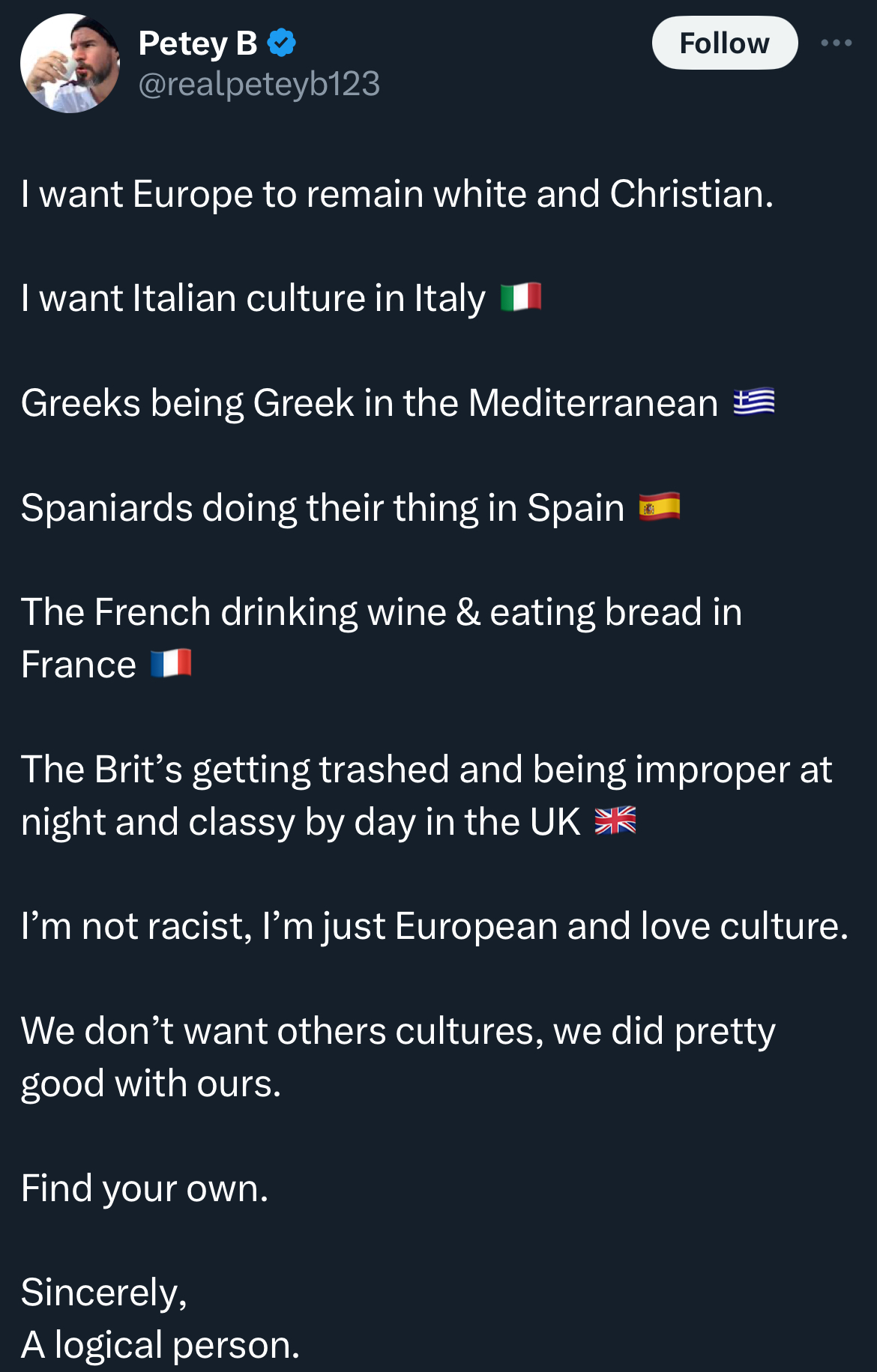Click the French flag emoji
Viewport: 877px width, 1372px height.
click(171, 663)
